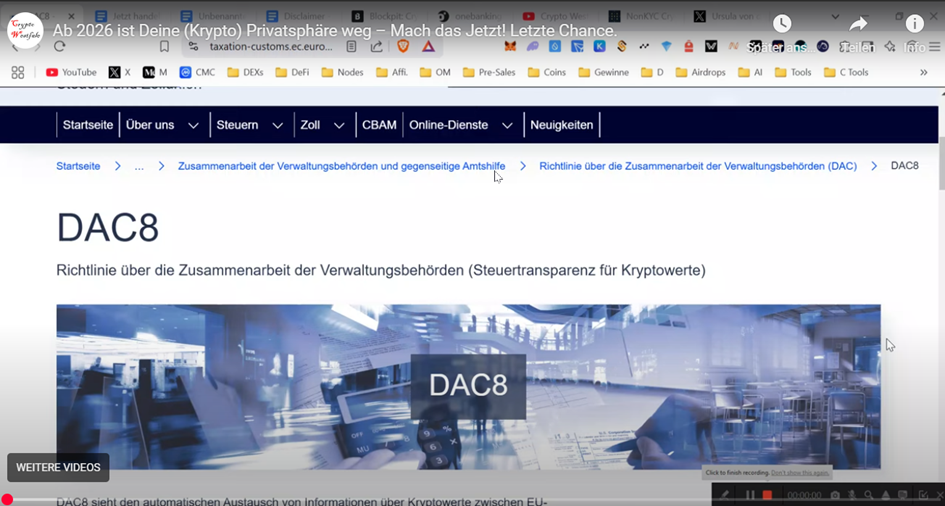Open the DeFi bookmarks folder
945x506 pixels.
click(292, 72)
